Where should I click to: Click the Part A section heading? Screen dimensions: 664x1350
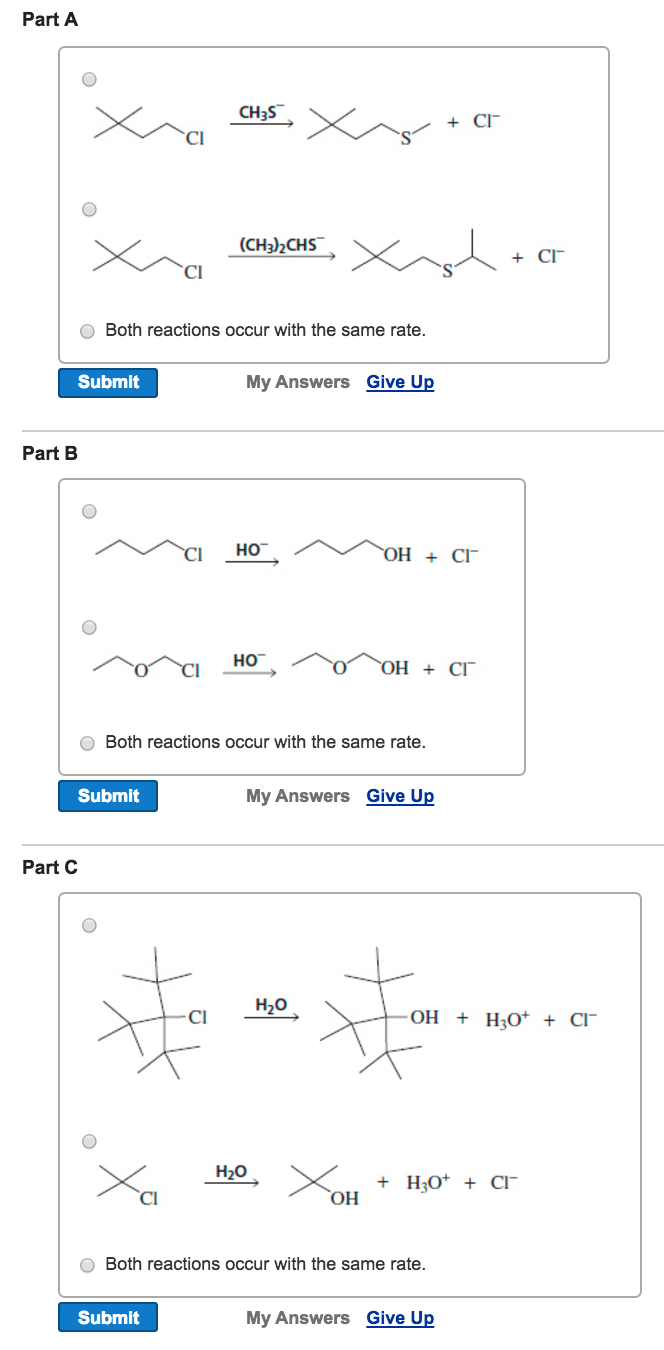coord(49,18)
